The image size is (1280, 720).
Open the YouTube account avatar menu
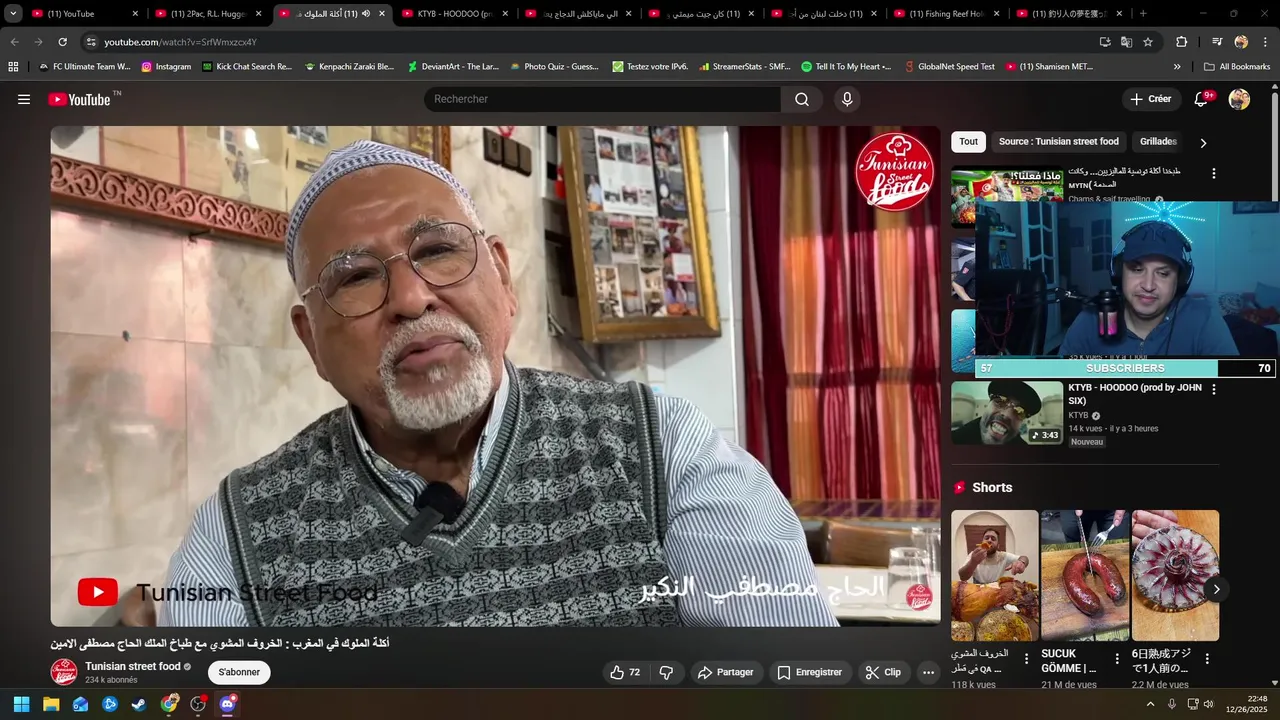pos(1239,99)
